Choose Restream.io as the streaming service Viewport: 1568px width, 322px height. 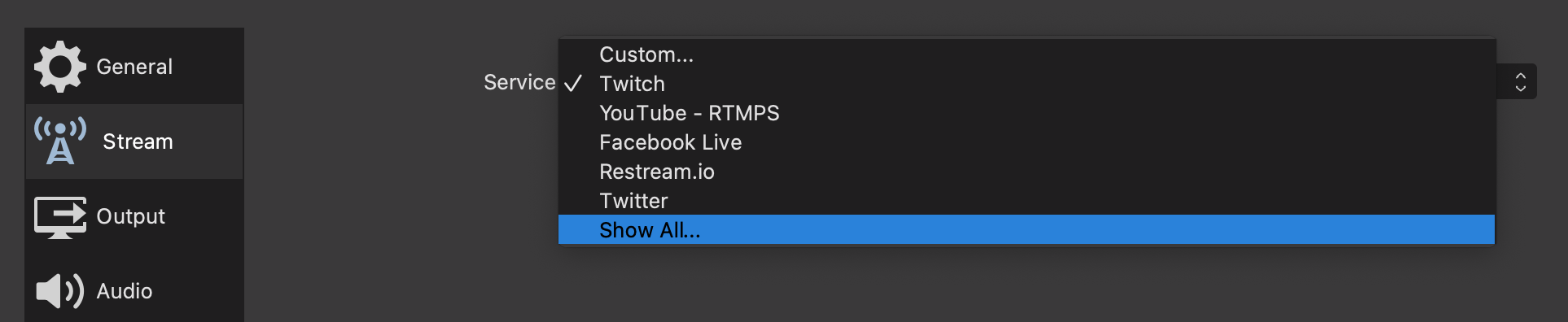click(x=1027, y=172)
